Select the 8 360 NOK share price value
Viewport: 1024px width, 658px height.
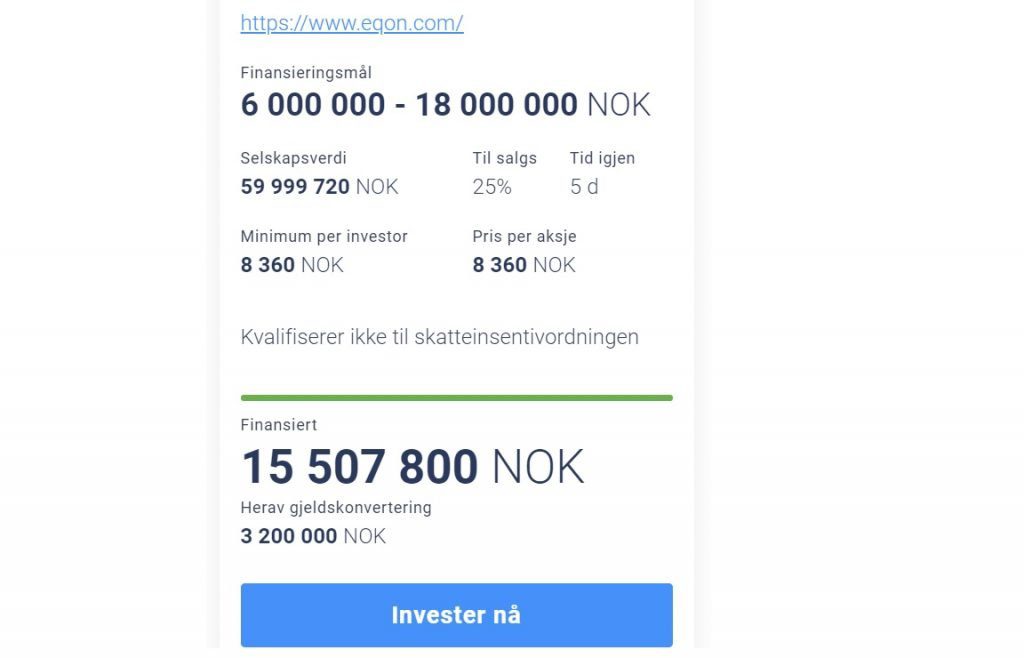[524, 265]
